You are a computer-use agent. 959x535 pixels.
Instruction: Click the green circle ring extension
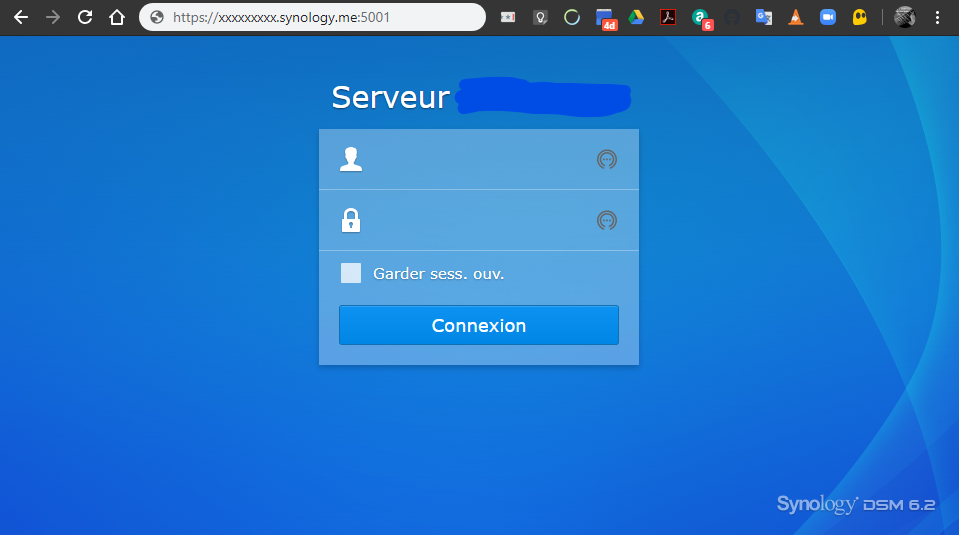572,17
